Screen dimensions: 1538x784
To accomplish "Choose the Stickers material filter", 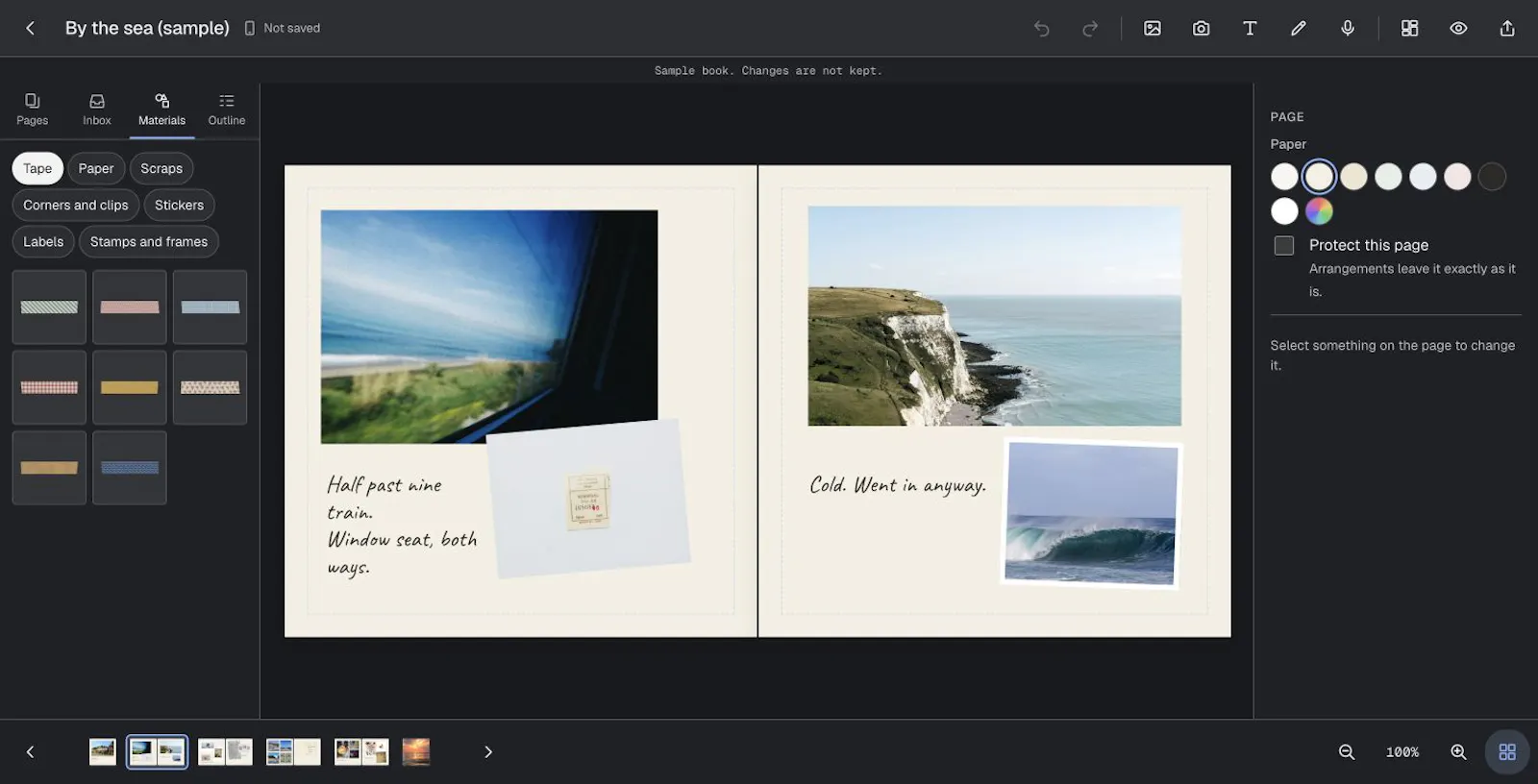I will (179, 205).
